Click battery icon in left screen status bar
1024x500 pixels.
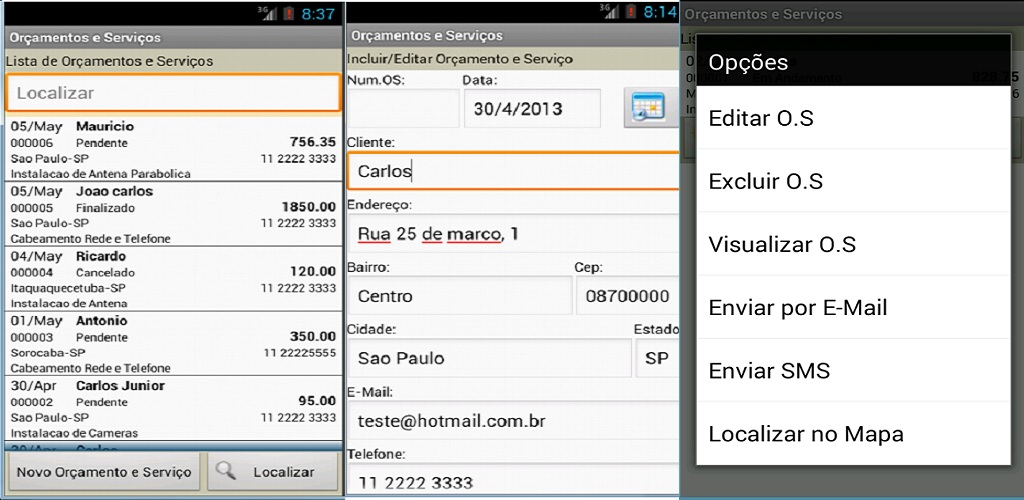click(x=289, y=13)
